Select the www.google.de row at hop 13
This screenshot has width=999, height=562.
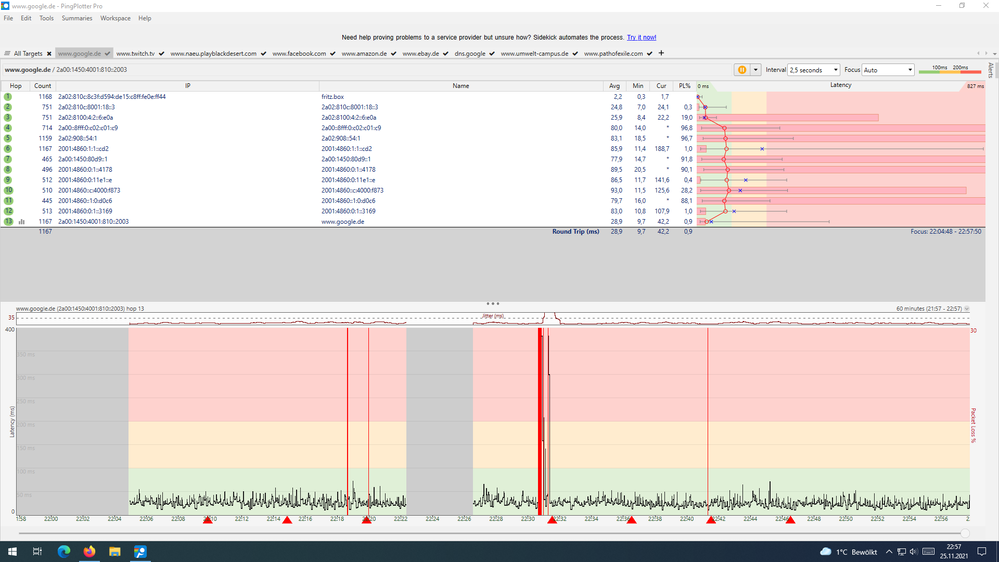tap(492, 222)
